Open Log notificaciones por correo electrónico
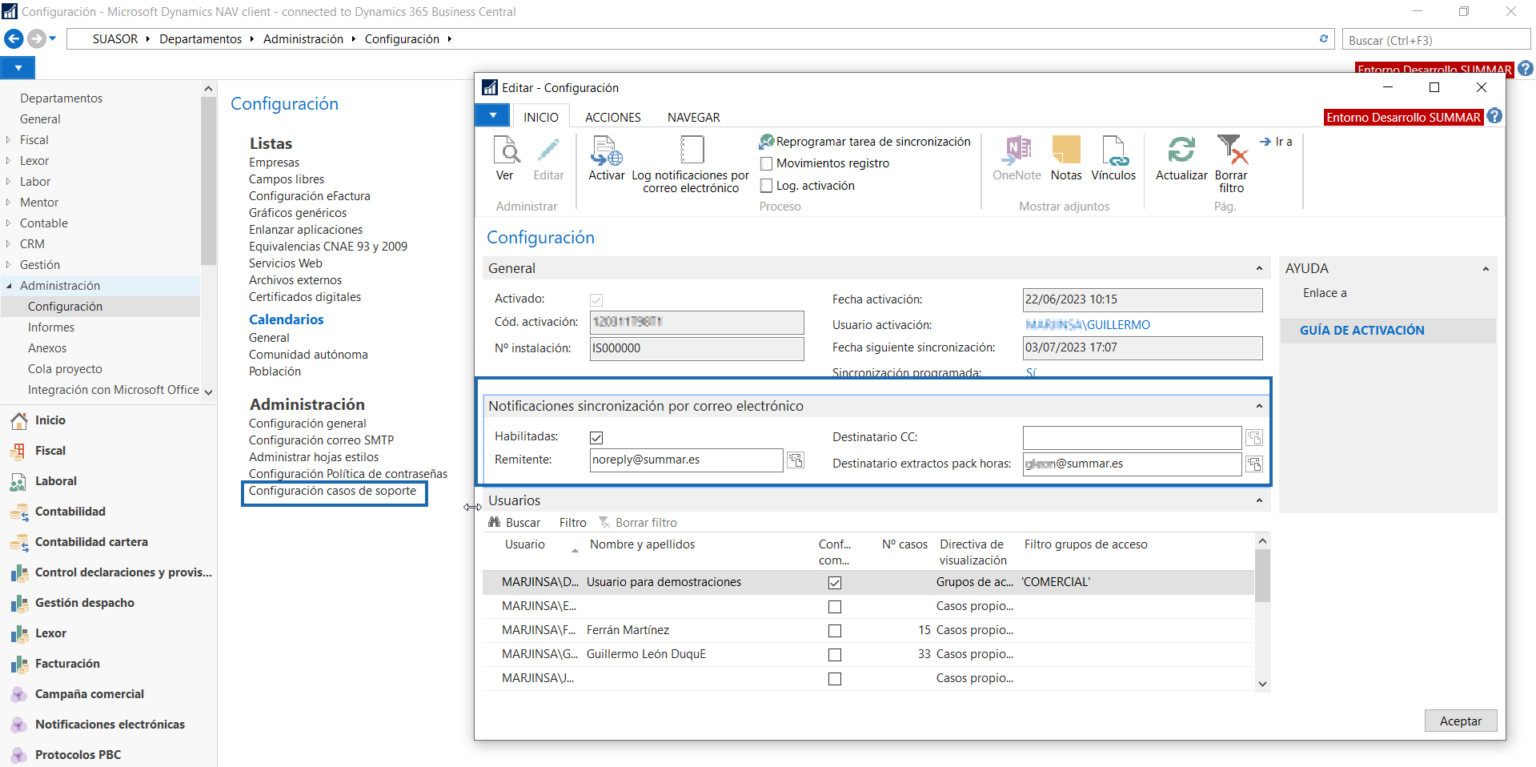Screen dimensions: 1536x767 [690, 151]
